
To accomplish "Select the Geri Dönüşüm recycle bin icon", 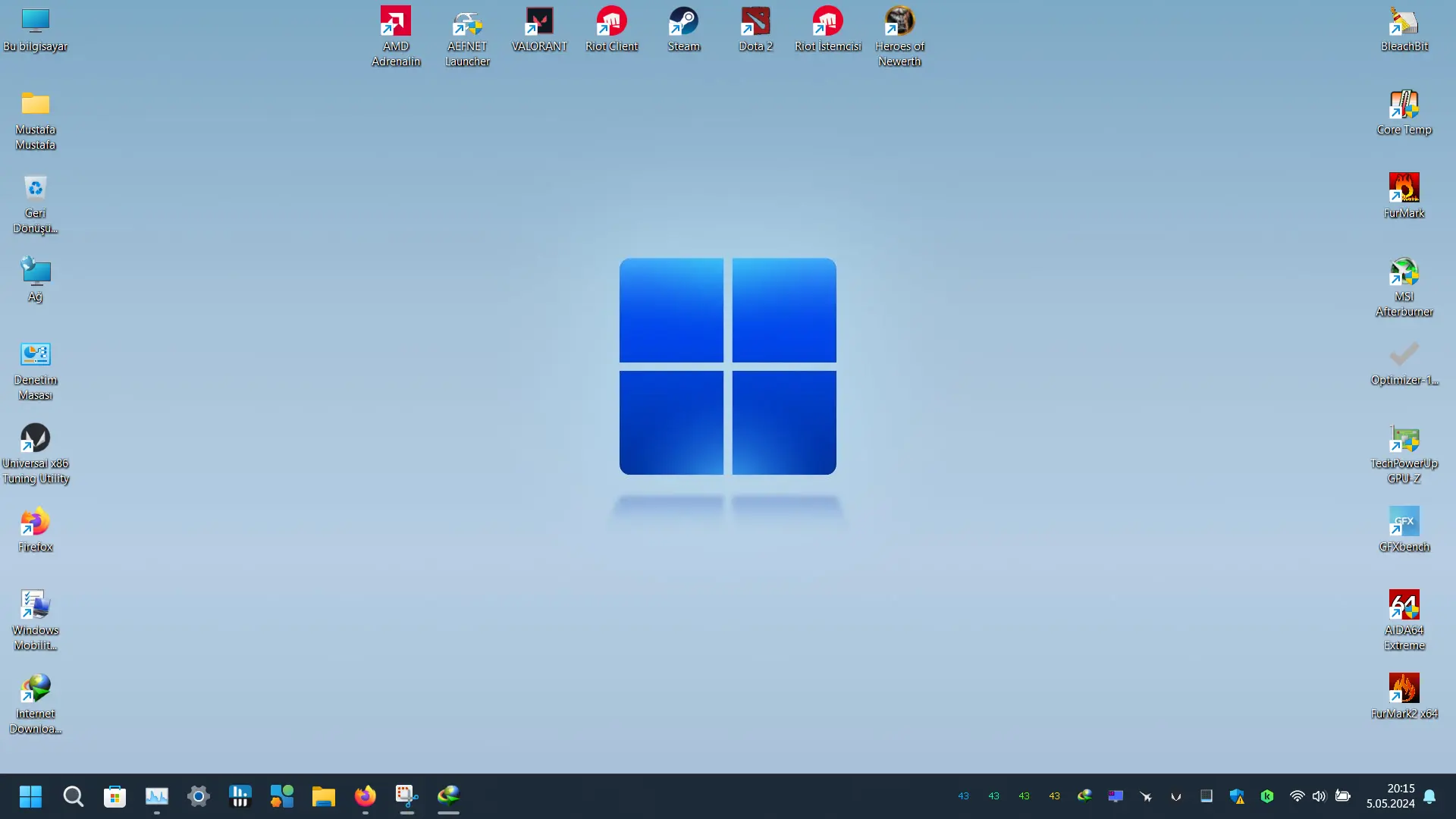I will tap(35, 203).
